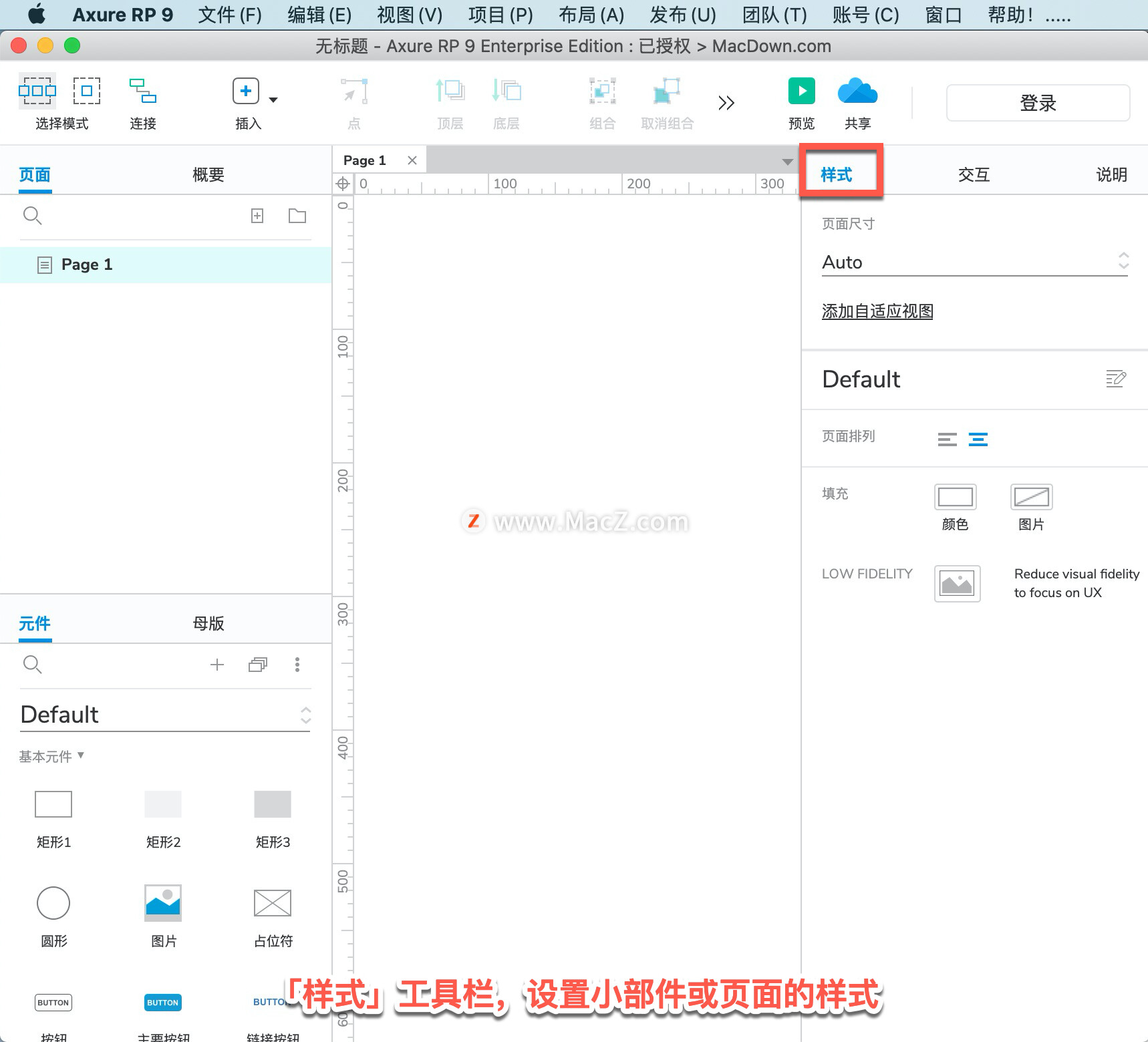Click Bring to Front (顶层) icon

(450, 90)
